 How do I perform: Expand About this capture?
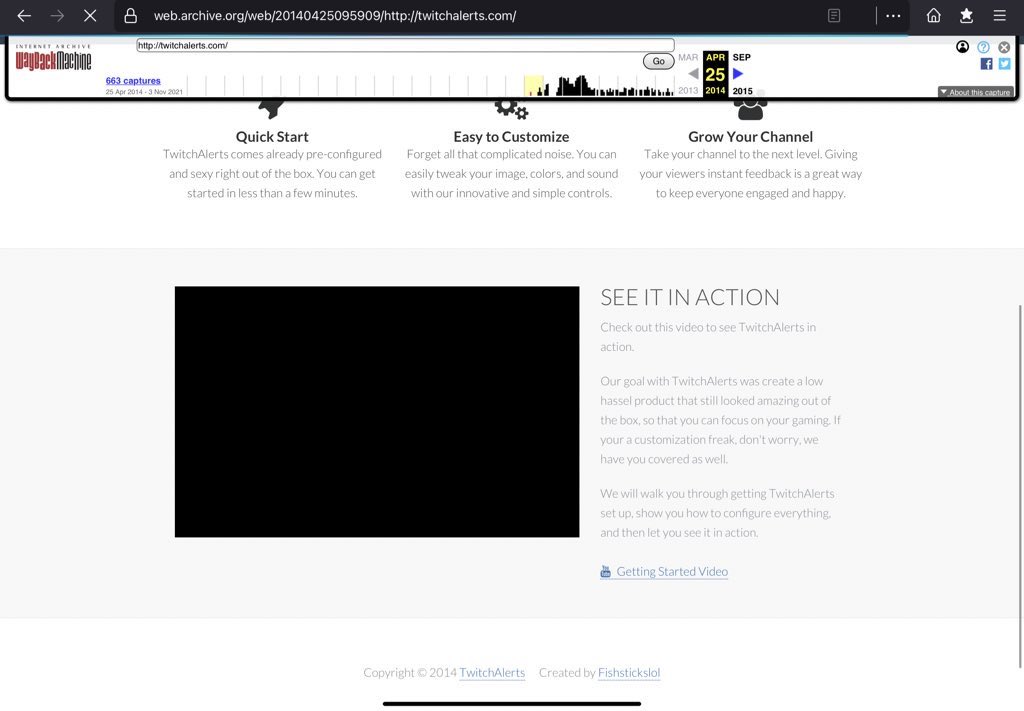[x=976, y=92]
